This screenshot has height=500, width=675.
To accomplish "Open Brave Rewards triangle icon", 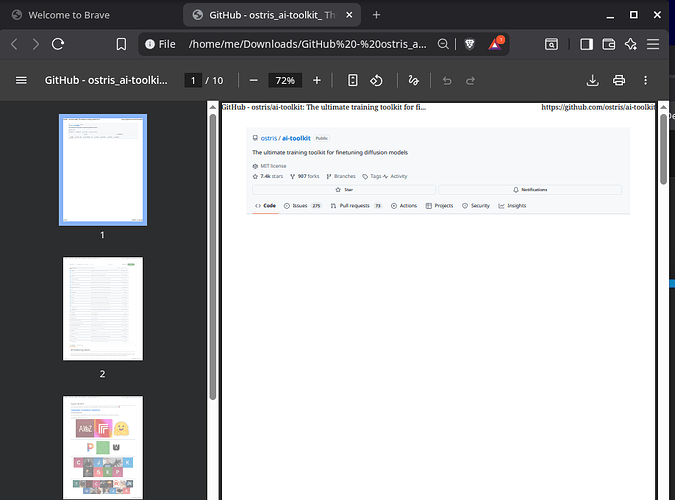I will [x=495, y=43].
